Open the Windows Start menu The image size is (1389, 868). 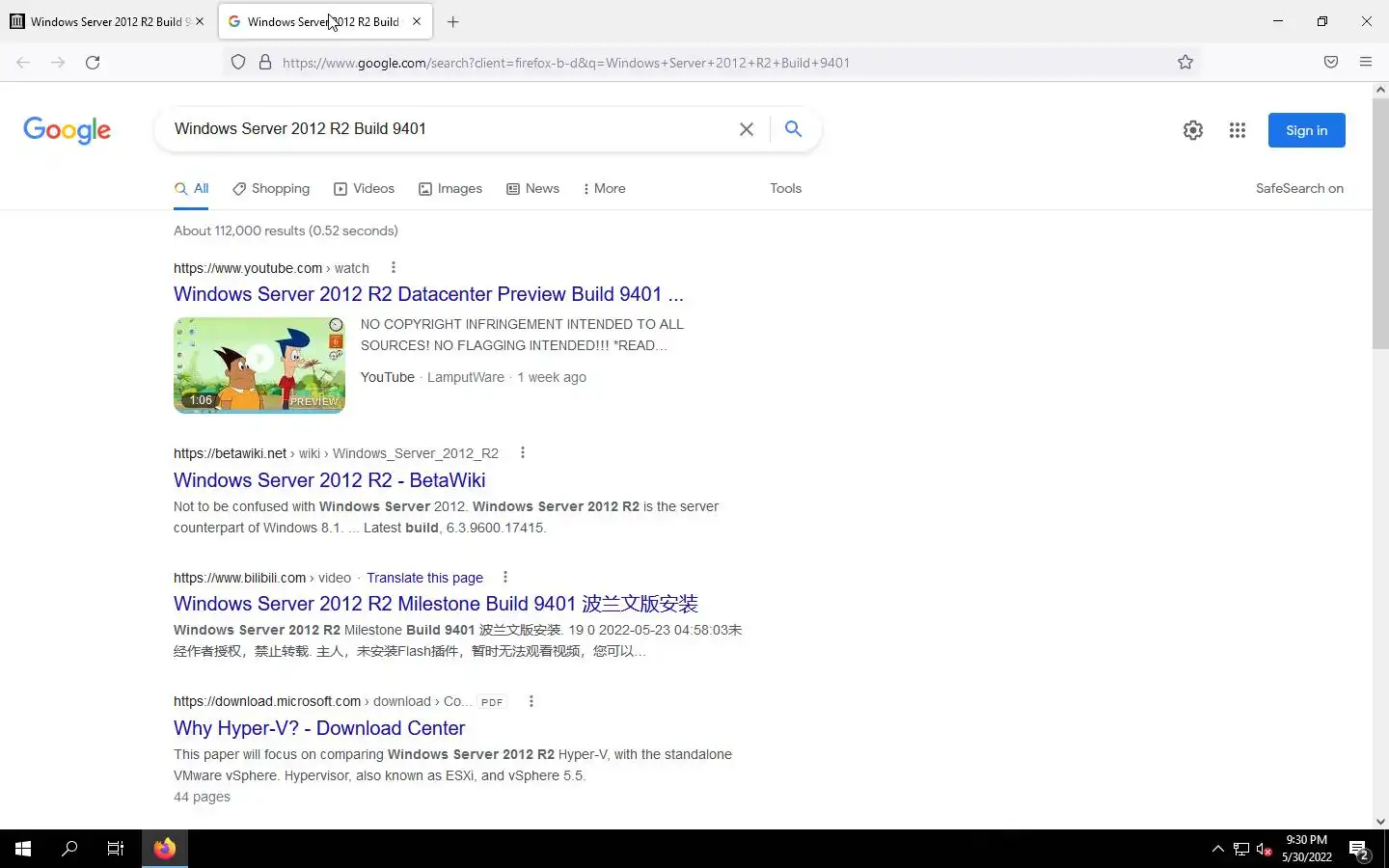click(x=23, y=849)
